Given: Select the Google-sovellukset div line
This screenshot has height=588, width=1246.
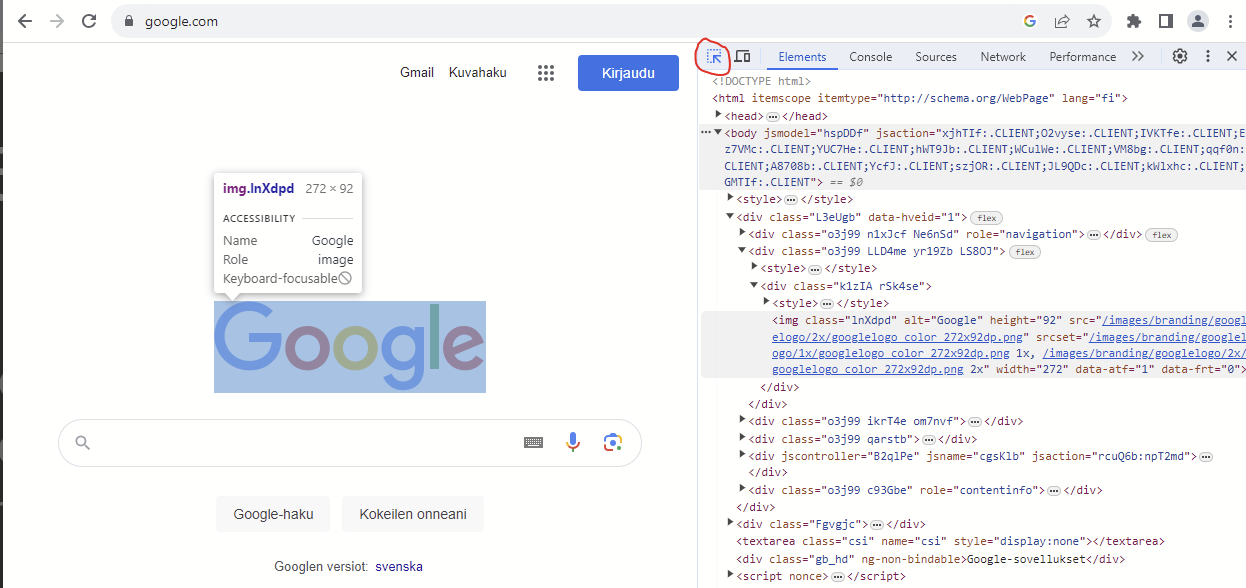Looking at the screenshot, I should (x=930, y=559).
